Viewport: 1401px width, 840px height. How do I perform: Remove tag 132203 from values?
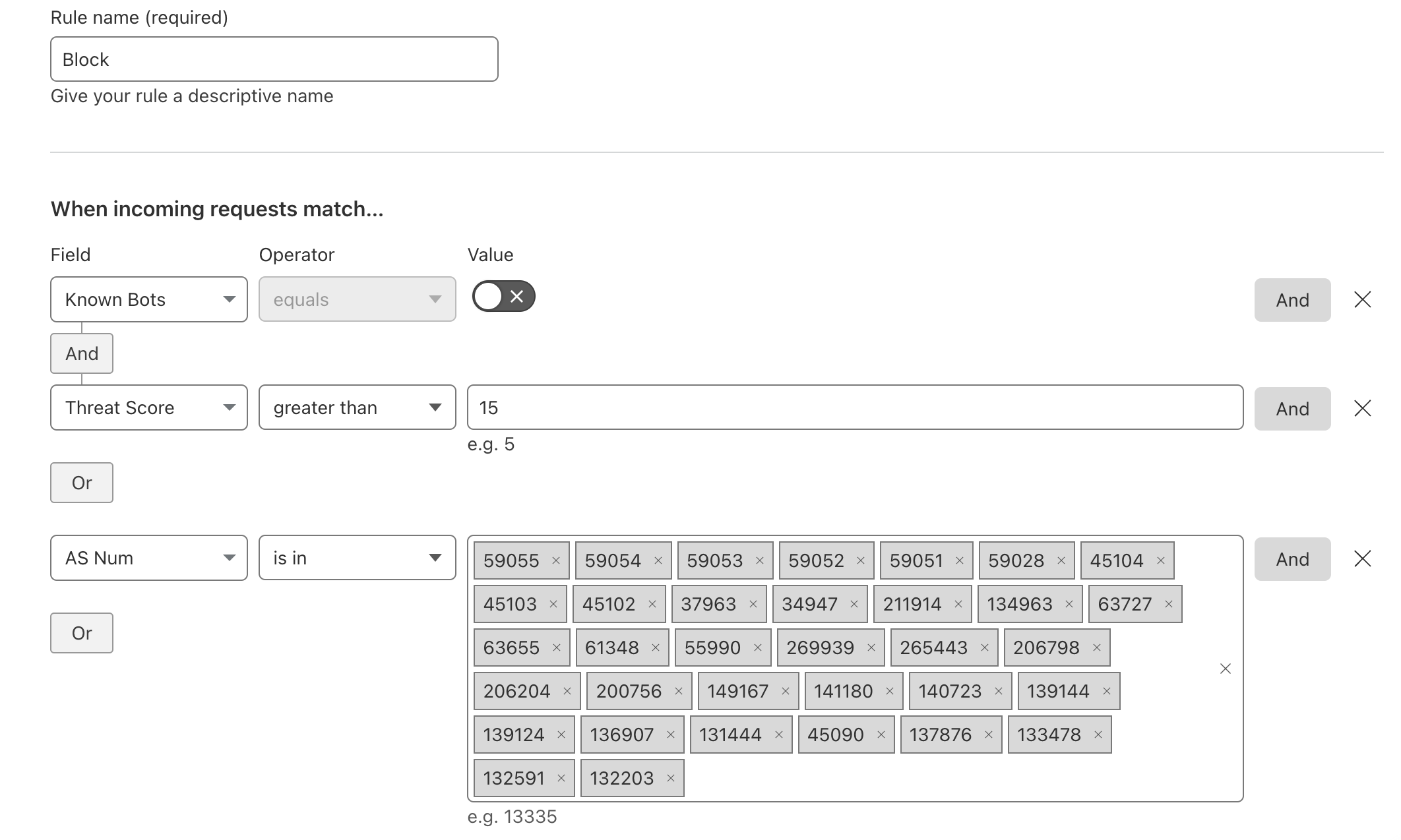(x=670, y=778)
